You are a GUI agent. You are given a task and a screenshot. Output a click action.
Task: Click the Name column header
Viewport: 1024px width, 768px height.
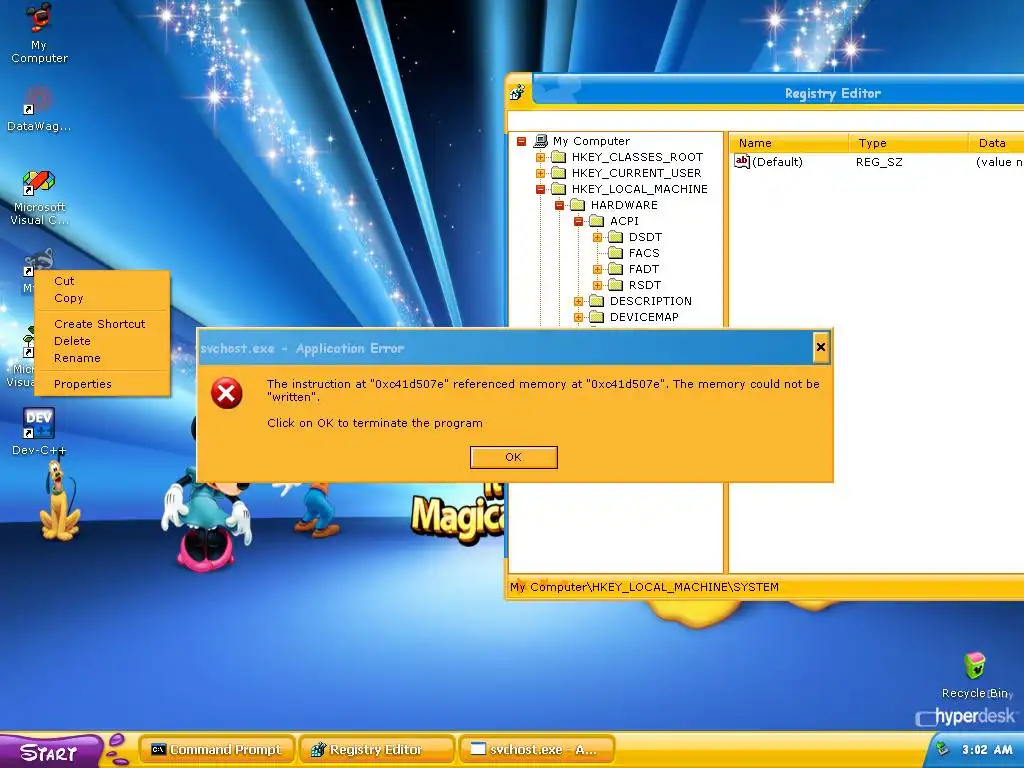pyautogui.click(x=789, y=143)
